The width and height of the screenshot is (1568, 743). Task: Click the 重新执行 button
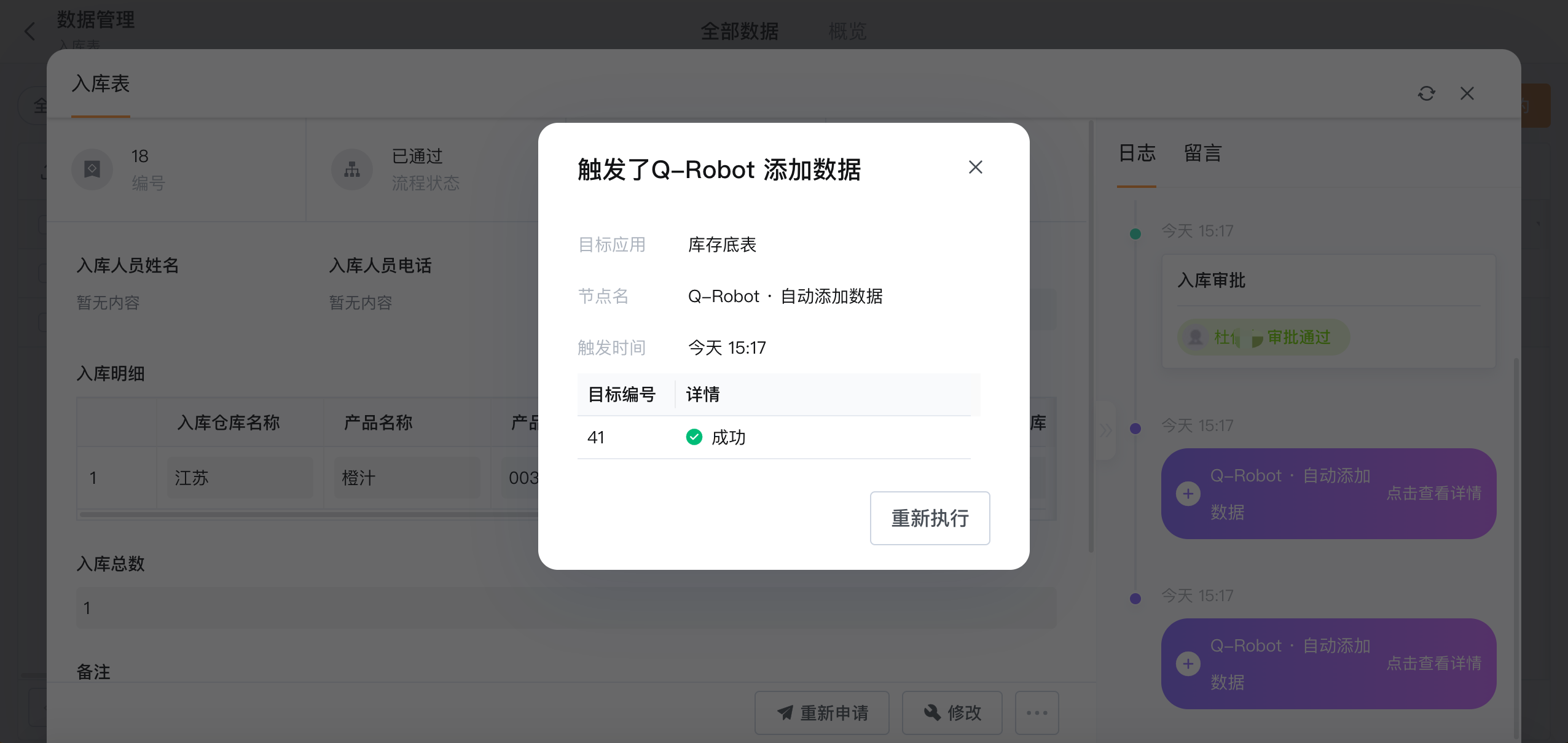click(x=930, y=518)
